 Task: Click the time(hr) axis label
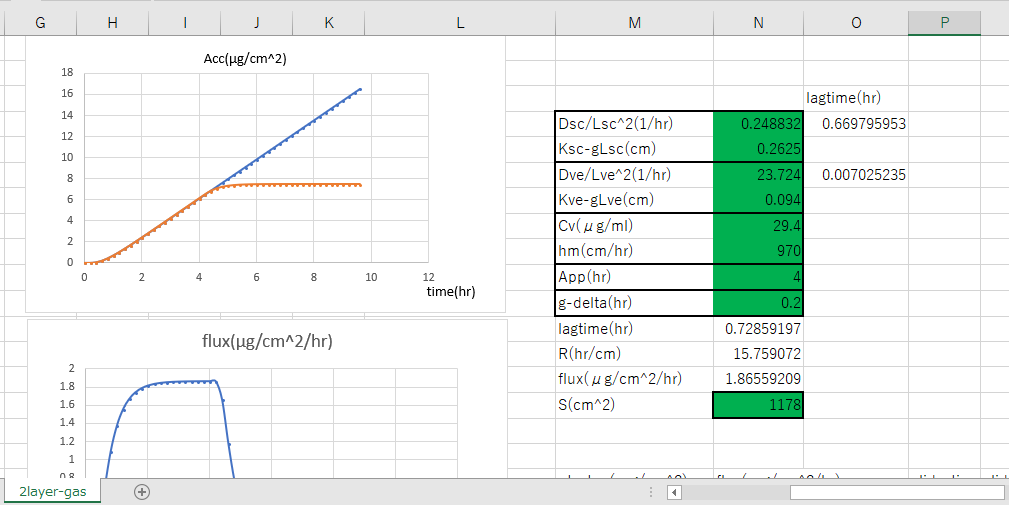(450, 291)
